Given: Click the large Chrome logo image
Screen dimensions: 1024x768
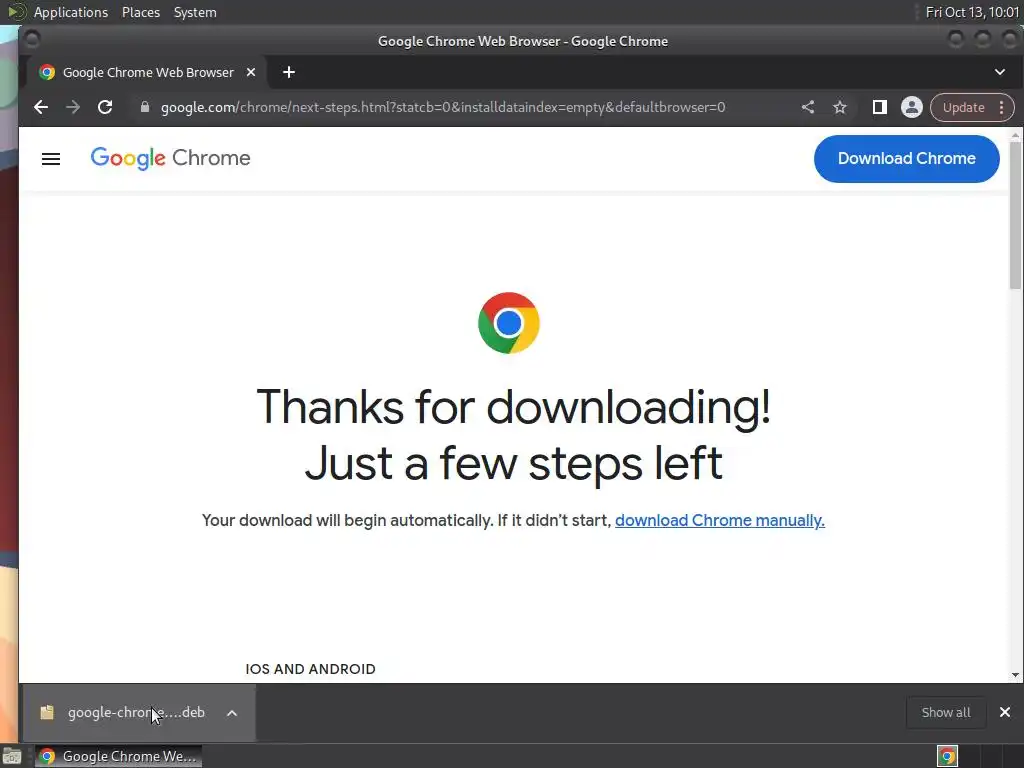Looking at the screenshot, I should pyautogui.click(x=509, y=323).
